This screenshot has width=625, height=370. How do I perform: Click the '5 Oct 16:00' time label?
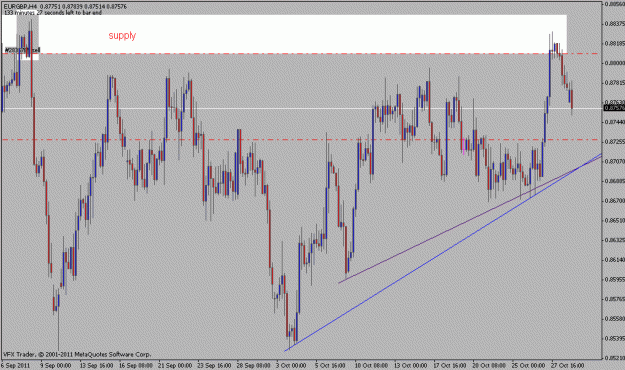click(330, 365)
